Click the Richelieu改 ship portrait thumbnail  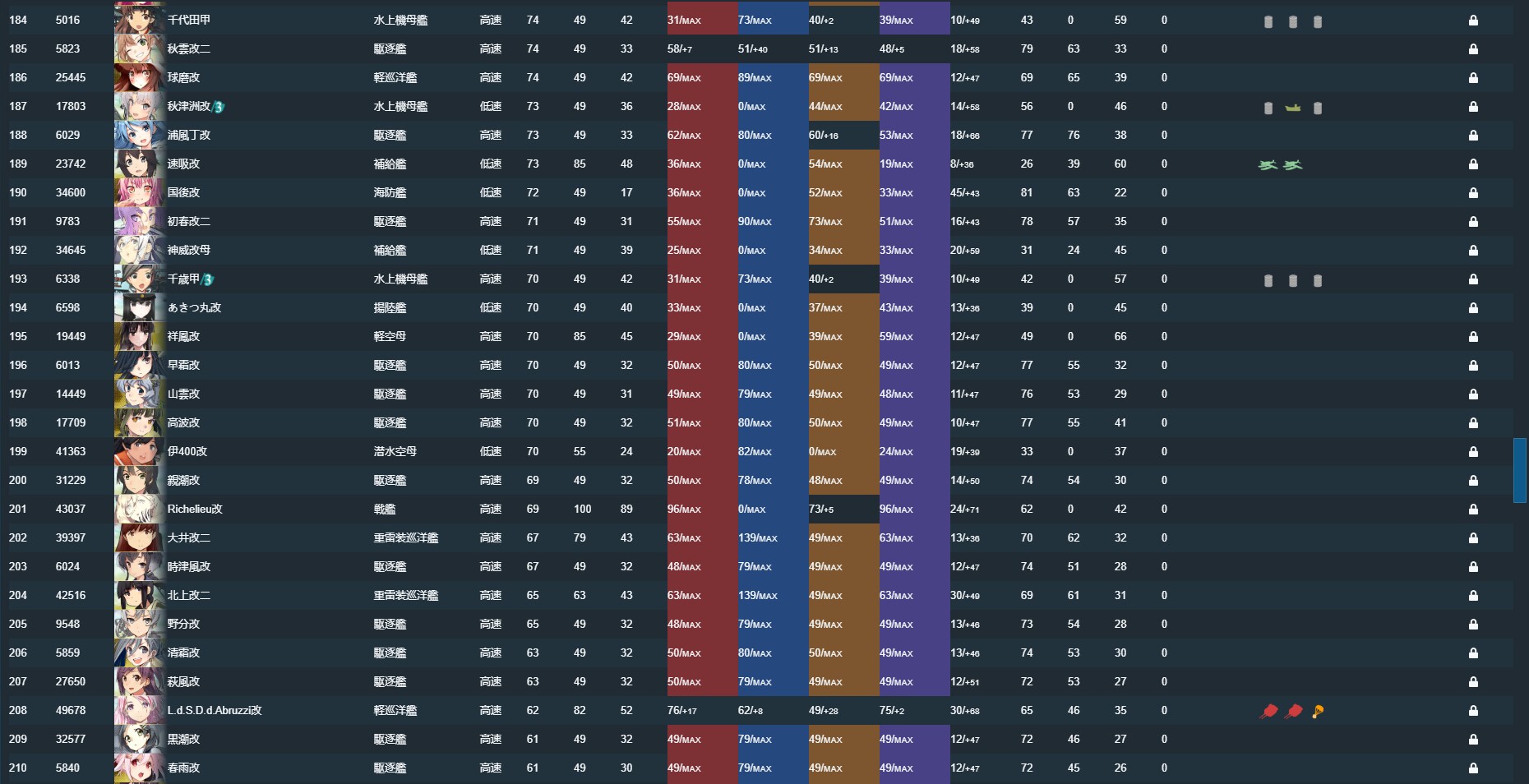click(x=138, y=509)
